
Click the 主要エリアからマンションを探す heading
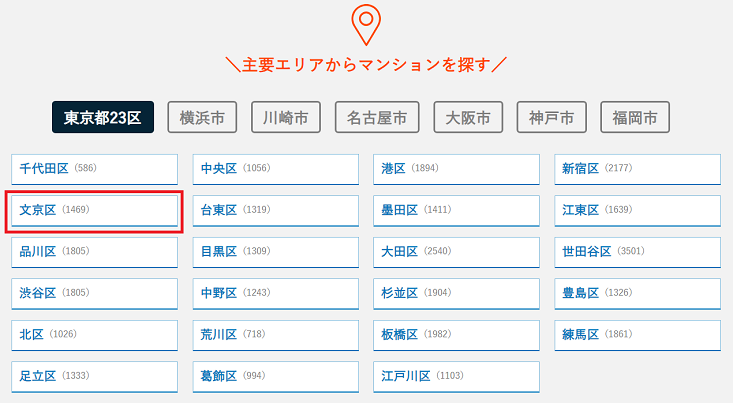coord(366,65)
